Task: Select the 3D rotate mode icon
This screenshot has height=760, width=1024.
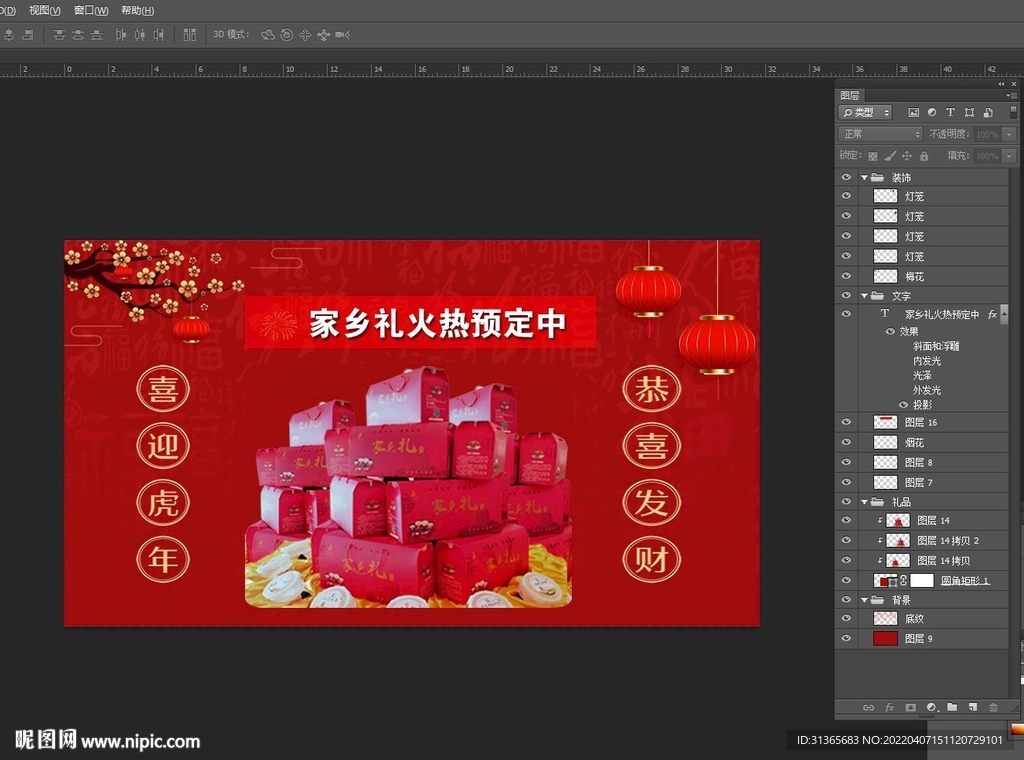Action: pos(268,35)
